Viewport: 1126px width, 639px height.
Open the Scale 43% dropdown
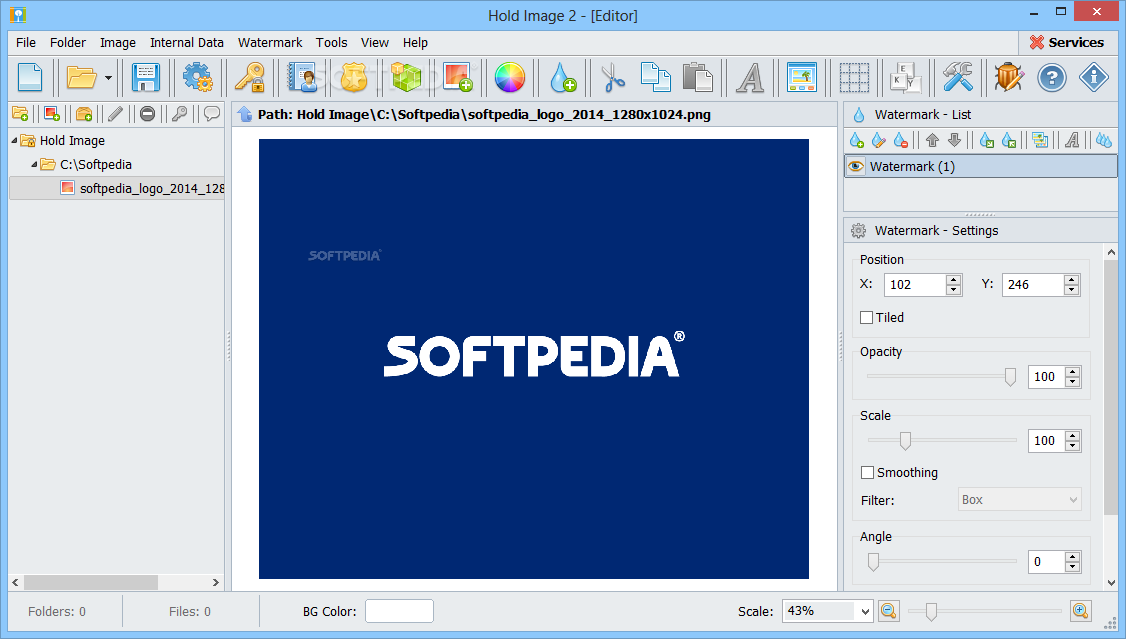[865, 612]
